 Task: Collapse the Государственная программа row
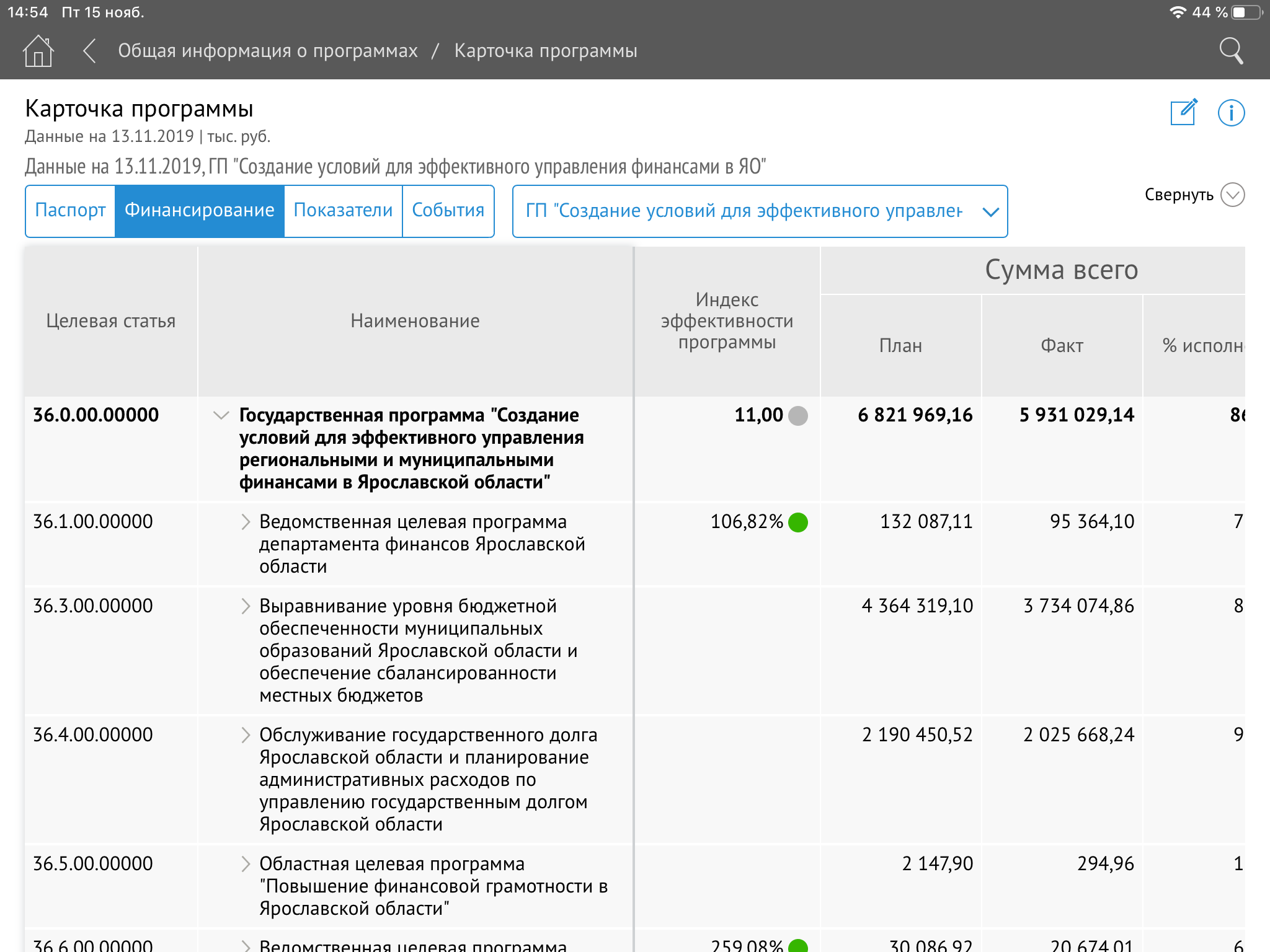(221, 415)
